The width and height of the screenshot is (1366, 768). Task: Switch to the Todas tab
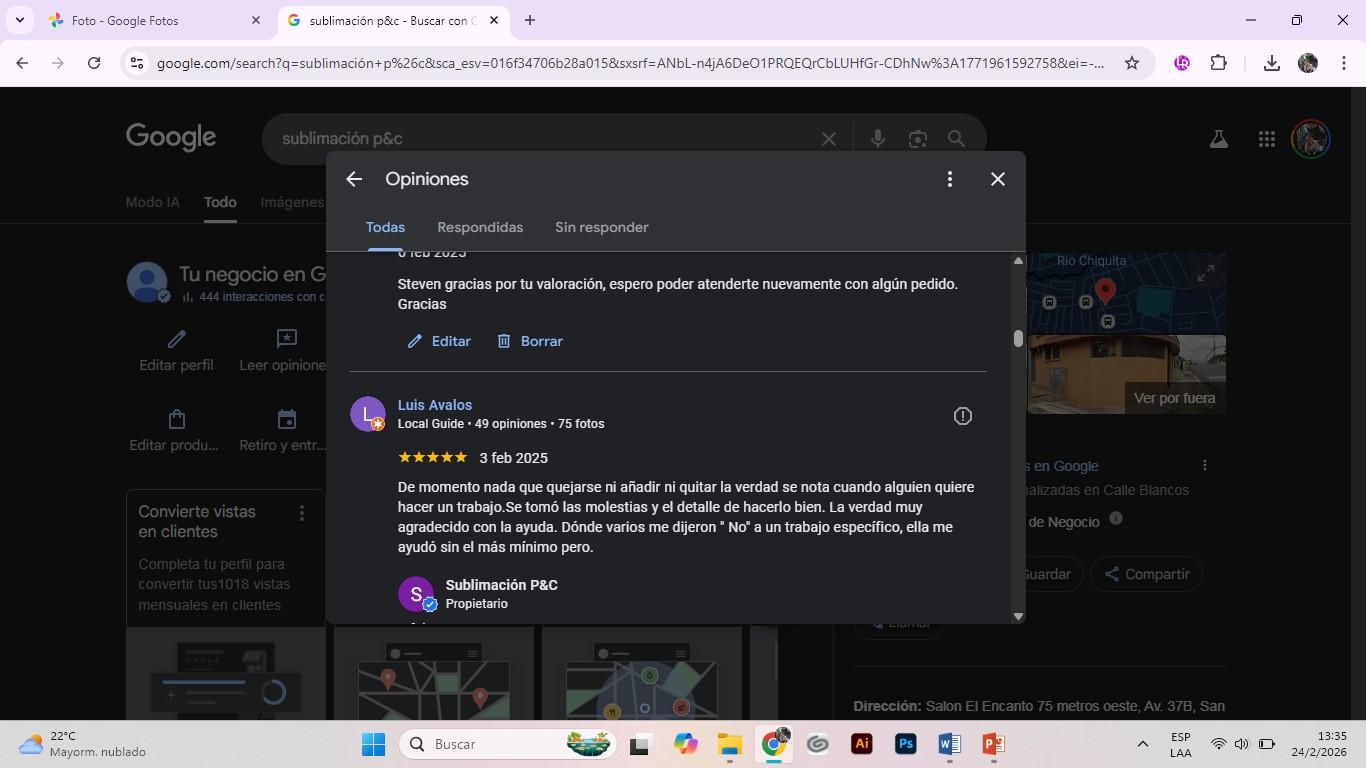pos(385,227)
